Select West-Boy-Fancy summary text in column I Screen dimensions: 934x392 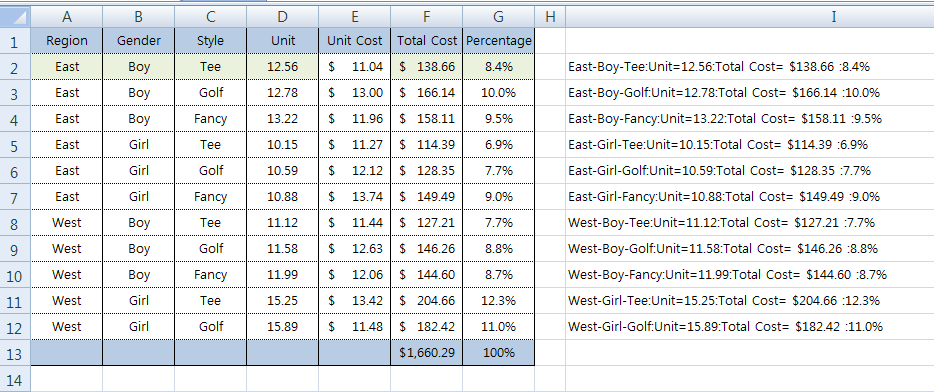[x=728, y=275]
